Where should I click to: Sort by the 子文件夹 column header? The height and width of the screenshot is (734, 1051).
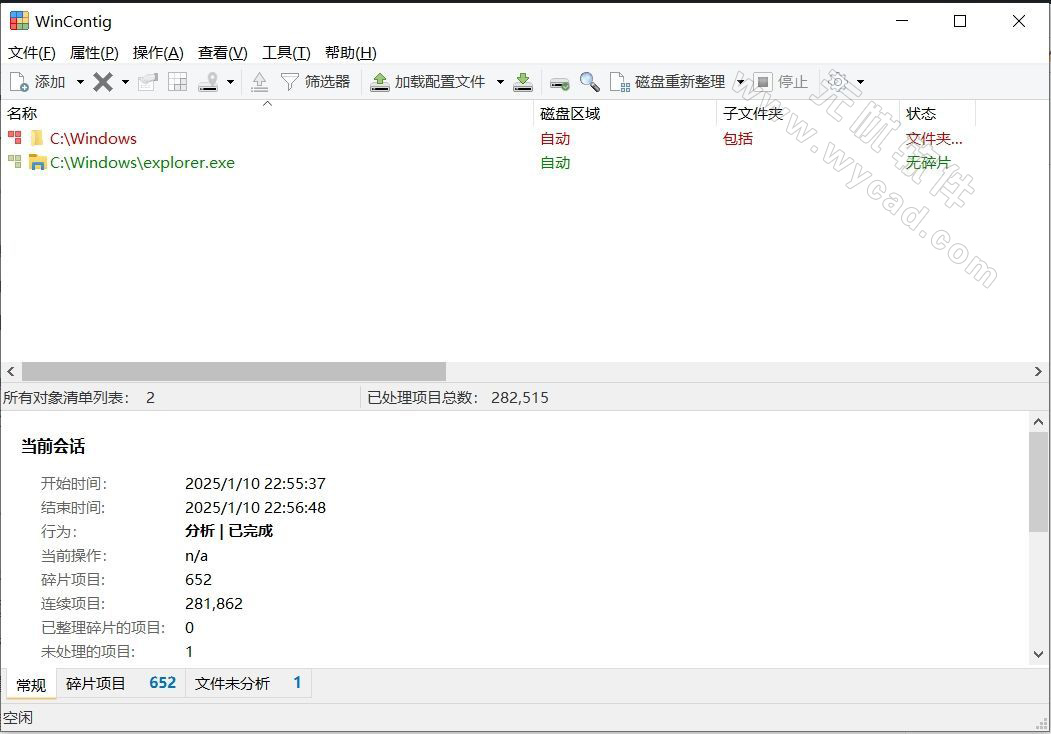tap(808, 113)
